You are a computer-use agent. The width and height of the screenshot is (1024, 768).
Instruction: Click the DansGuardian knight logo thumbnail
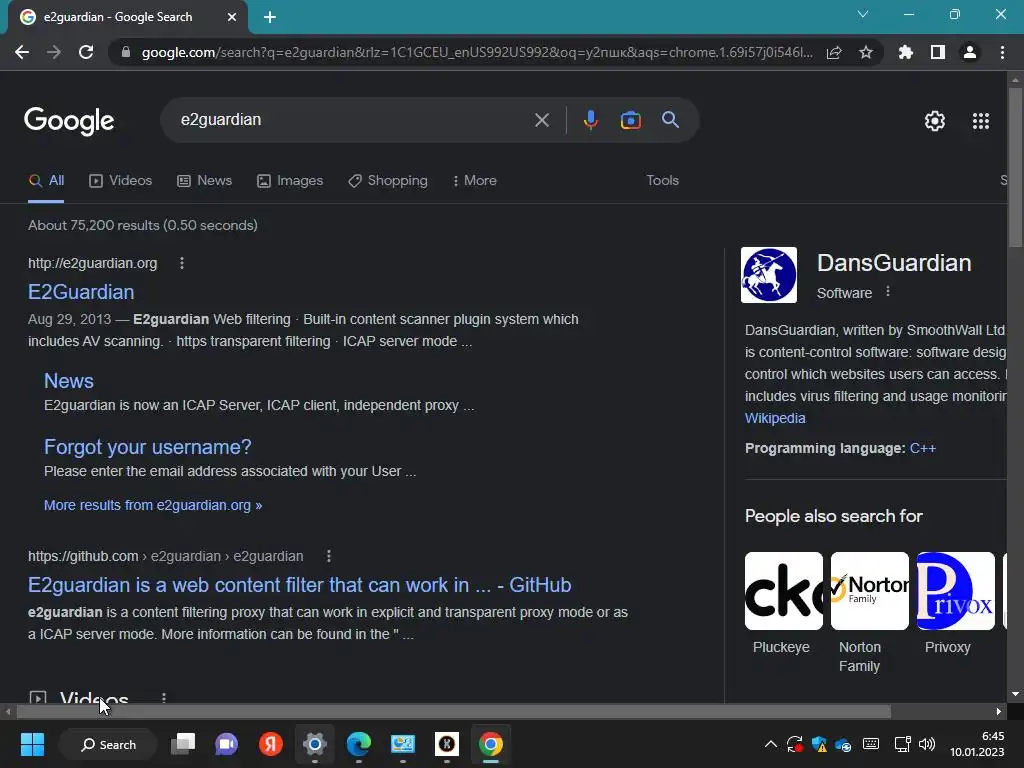click(x=769, y=275)
